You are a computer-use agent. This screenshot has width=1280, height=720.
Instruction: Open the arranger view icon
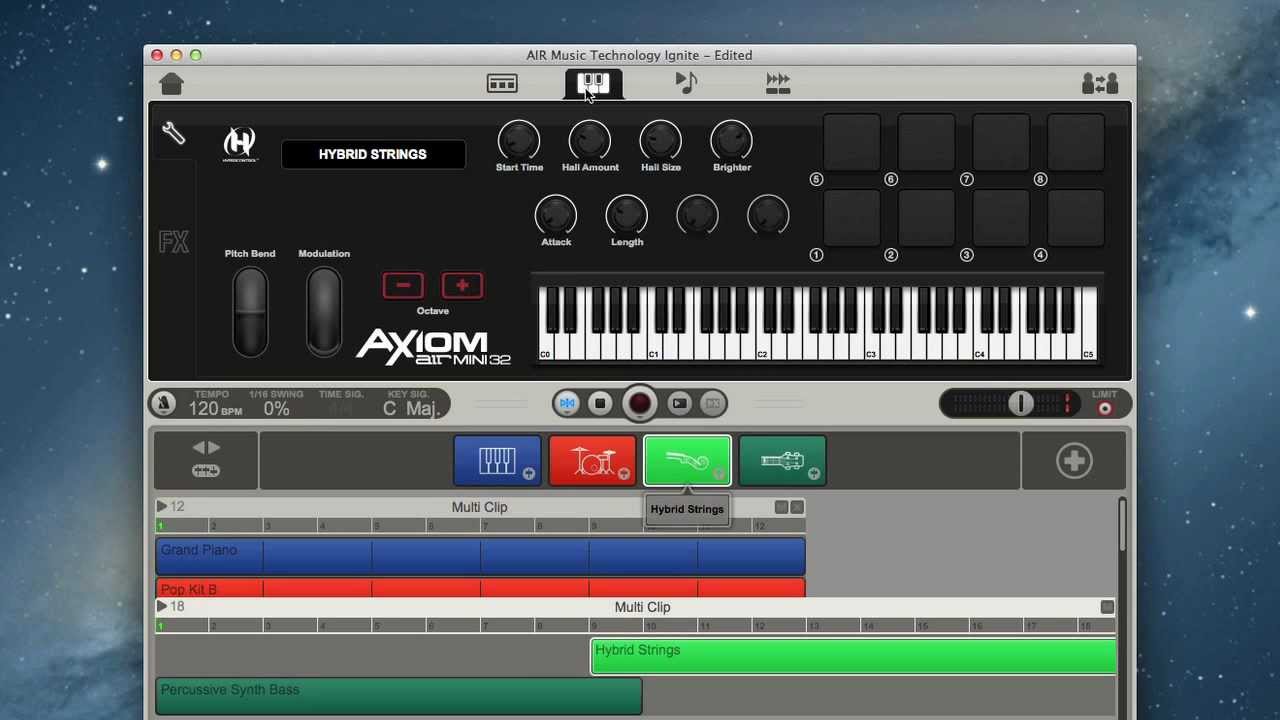pyautogui.click(x=502, y=84)
